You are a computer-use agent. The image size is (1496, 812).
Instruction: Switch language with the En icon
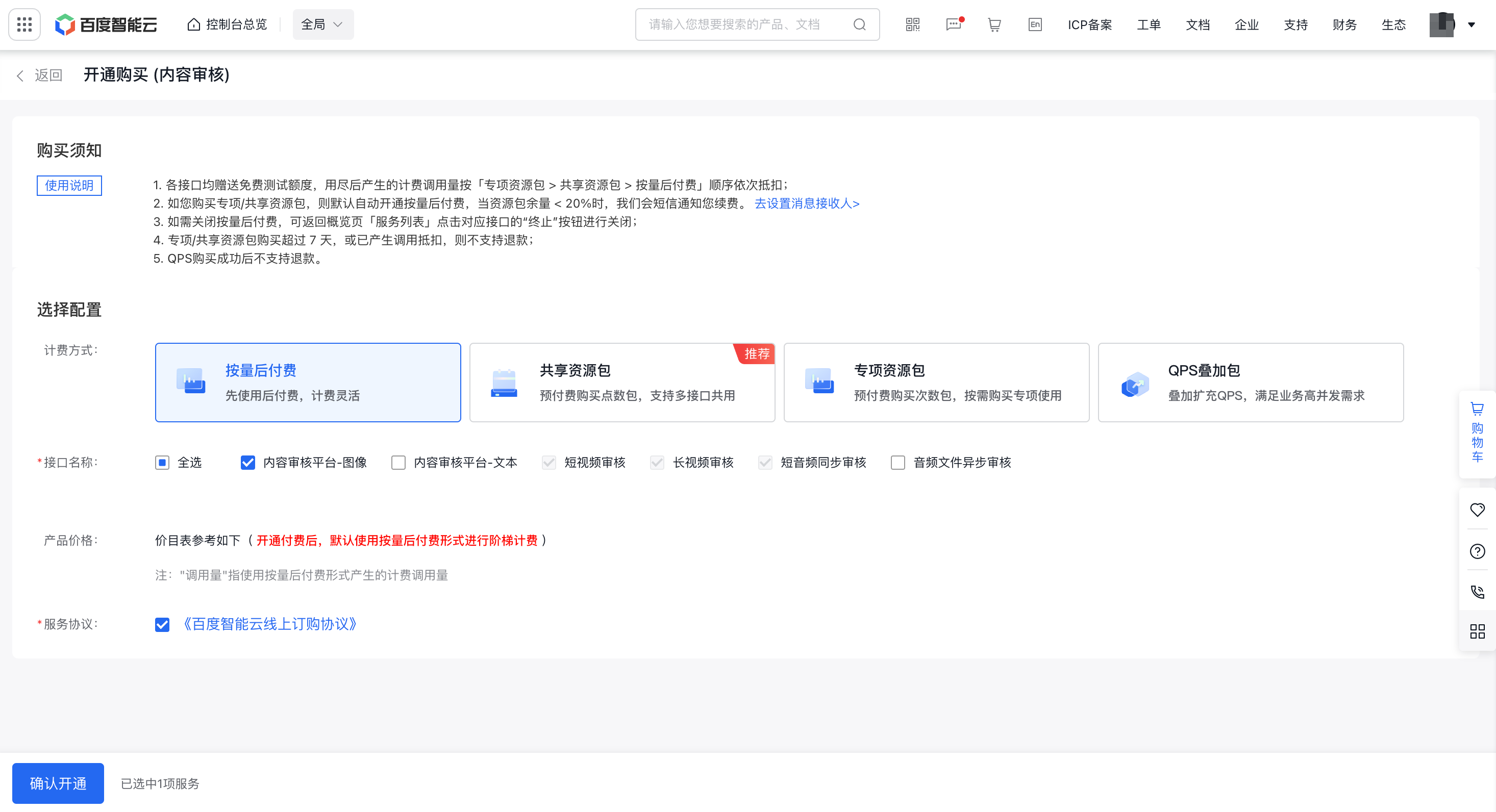click(1035, 24)
